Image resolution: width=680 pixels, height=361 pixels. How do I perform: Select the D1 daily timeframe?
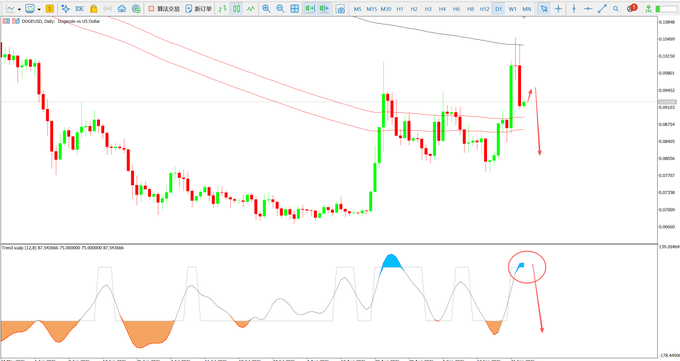[499, 9]
